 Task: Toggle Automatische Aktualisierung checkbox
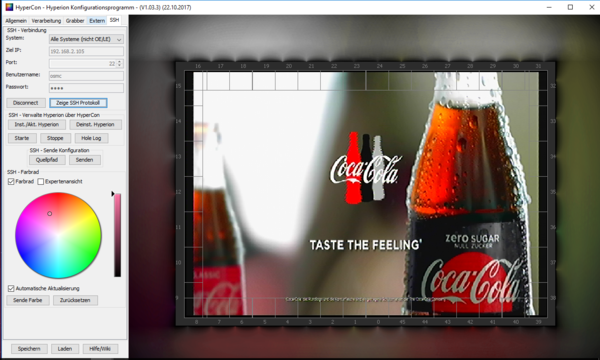click(x=11, y=288)
